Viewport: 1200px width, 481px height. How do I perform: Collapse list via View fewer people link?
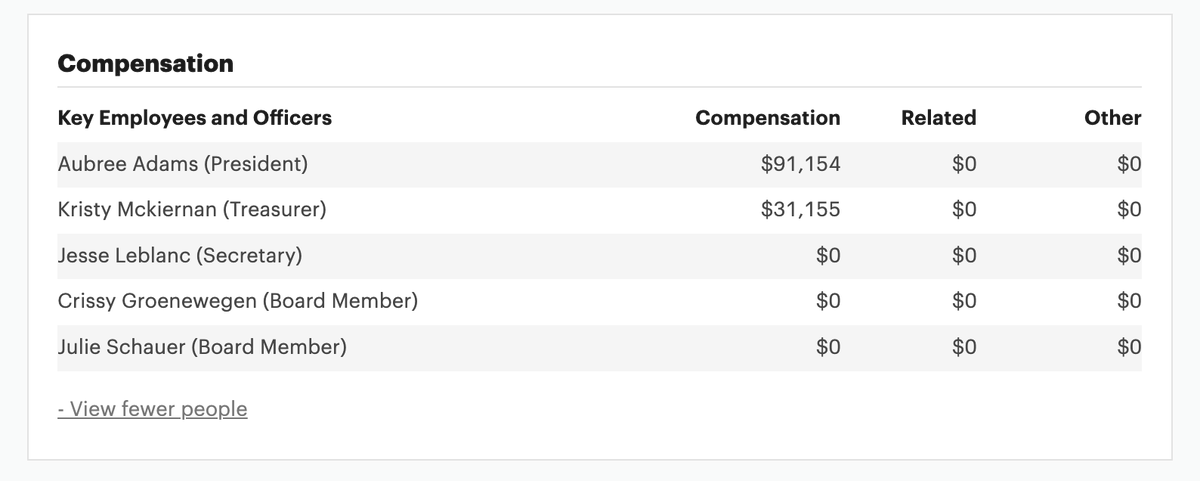152,409
